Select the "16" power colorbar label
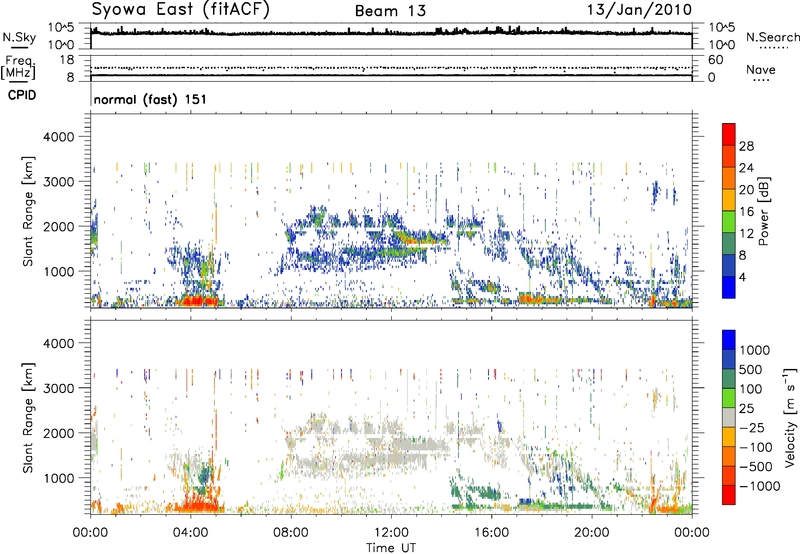This screenshot has width=800, height=554. (x=746, y=212)
